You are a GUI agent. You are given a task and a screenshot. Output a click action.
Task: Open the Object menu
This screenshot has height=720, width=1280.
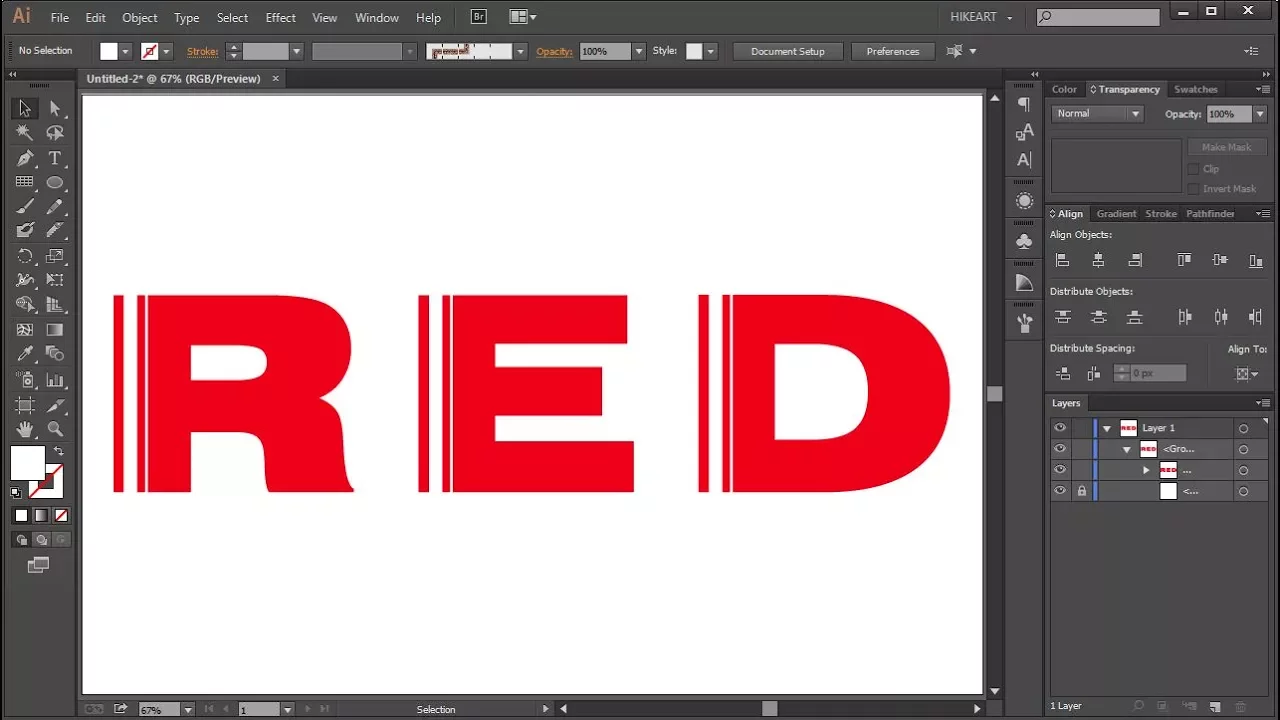coord(140,17)
